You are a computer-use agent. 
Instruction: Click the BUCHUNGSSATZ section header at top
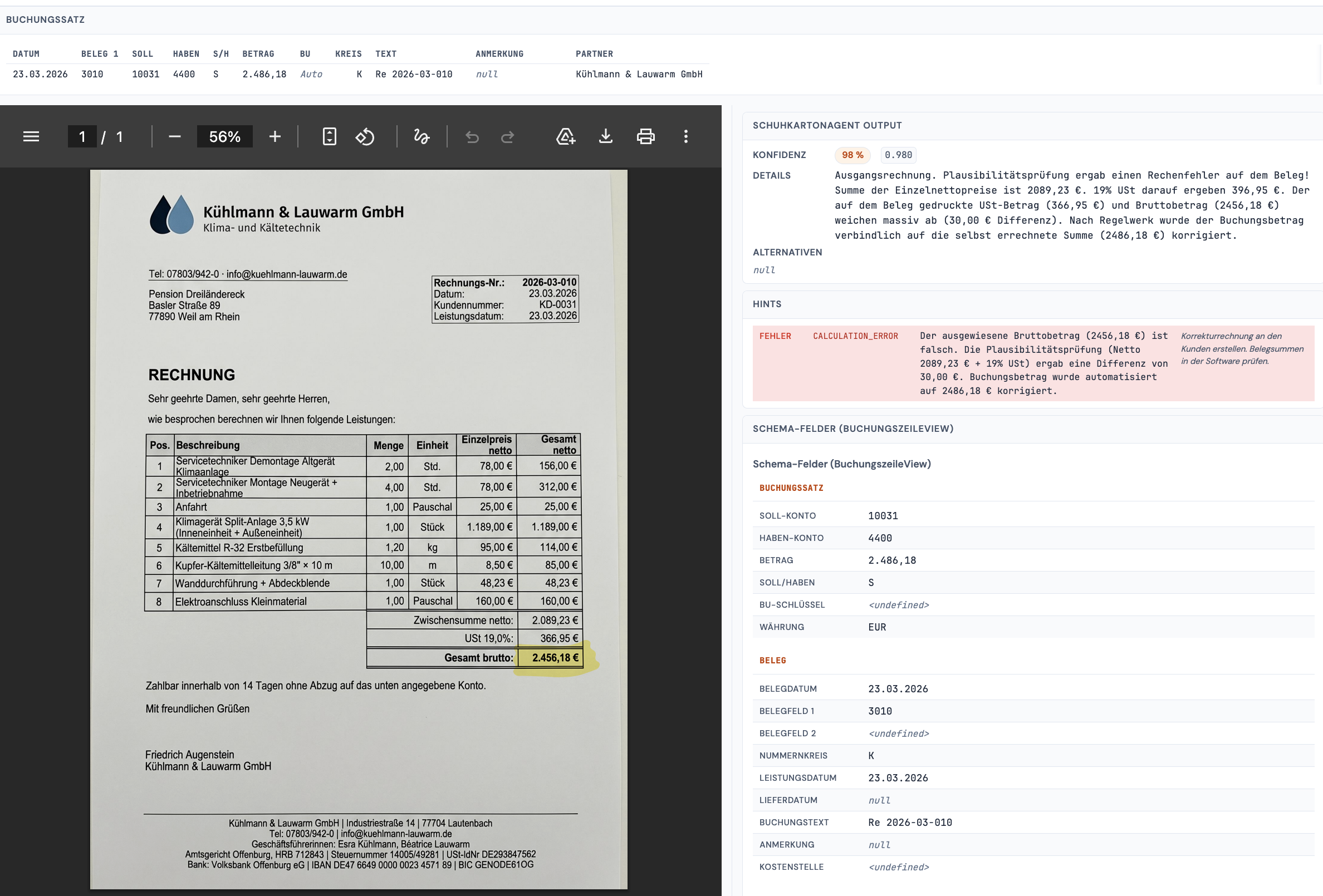(x=46, y=19)
